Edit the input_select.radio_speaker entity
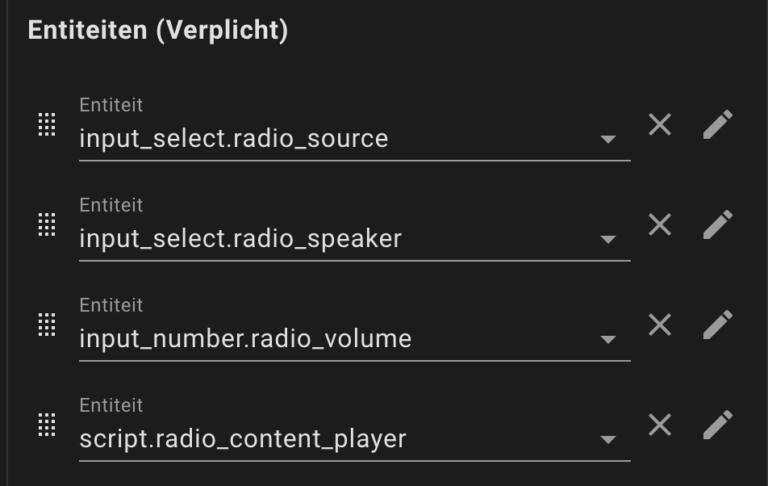 tap(718, 224)
